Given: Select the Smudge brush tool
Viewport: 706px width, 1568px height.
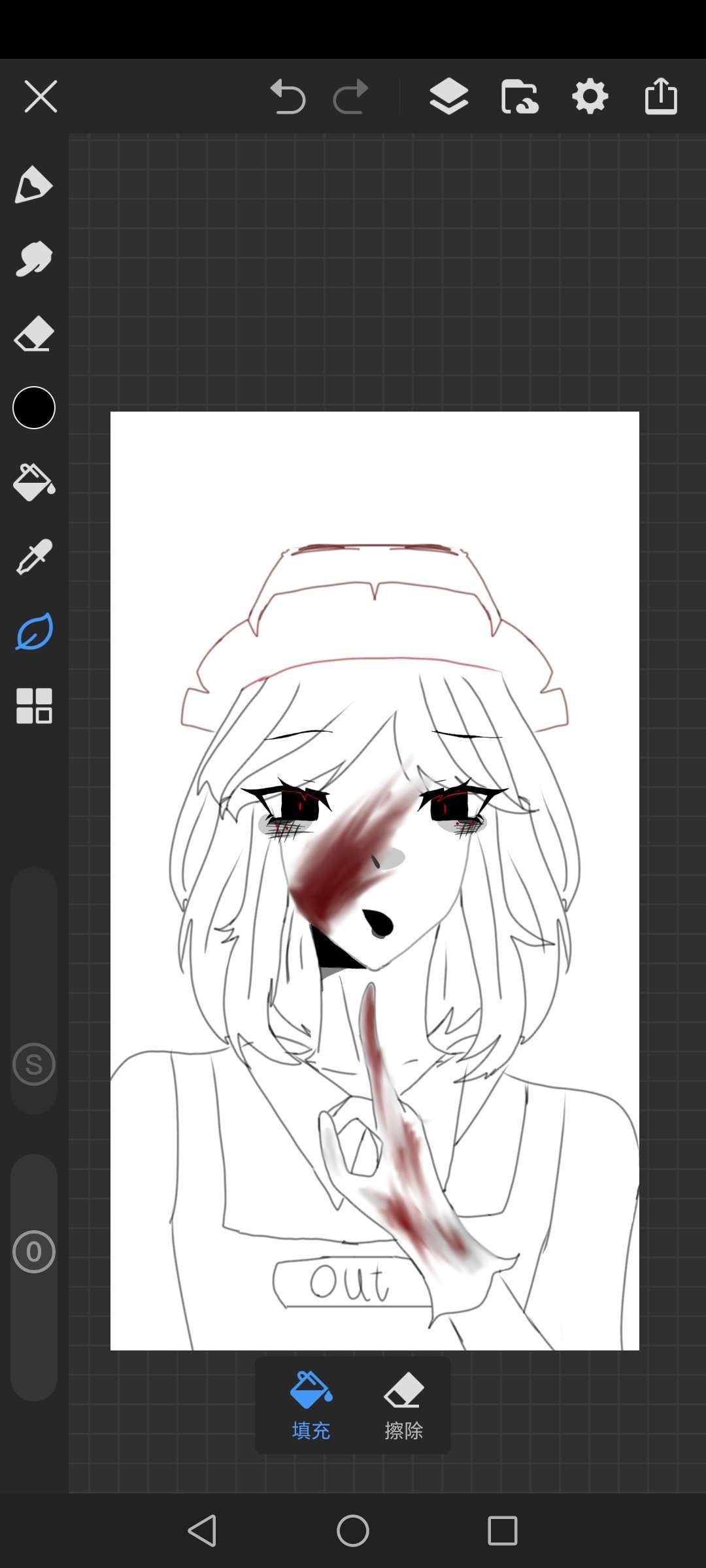Looking at the screenshot, I should click(33, 259).
